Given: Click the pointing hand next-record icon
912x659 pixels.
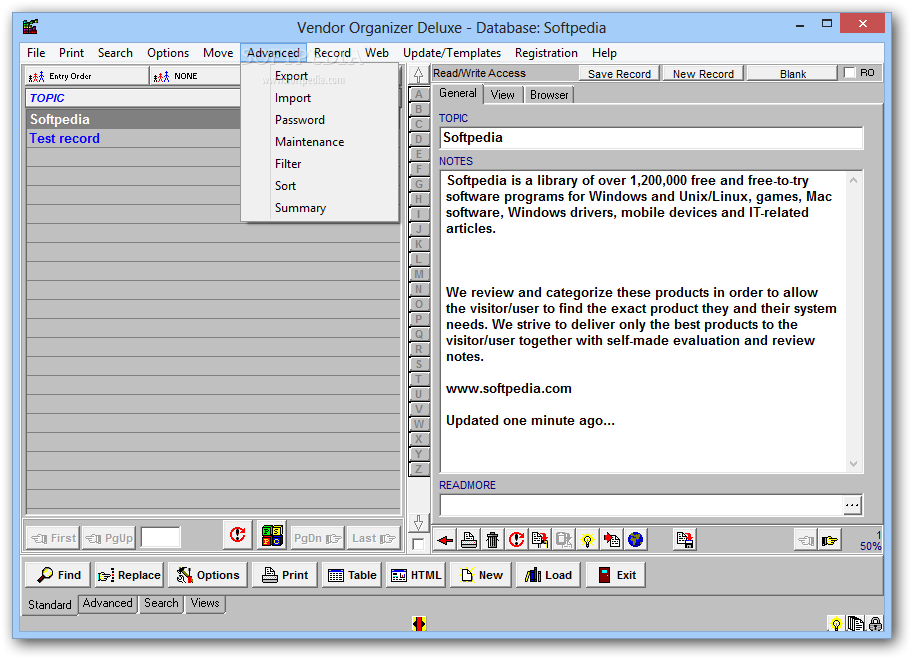Looking at the screenshot, I should click(x=829, y=541).
